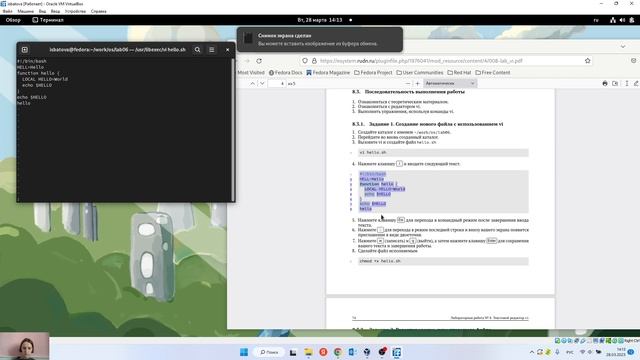Open Red Hat bookmarks folder
Viewport: 640px width, 360px height.
(x=459, y=73)
